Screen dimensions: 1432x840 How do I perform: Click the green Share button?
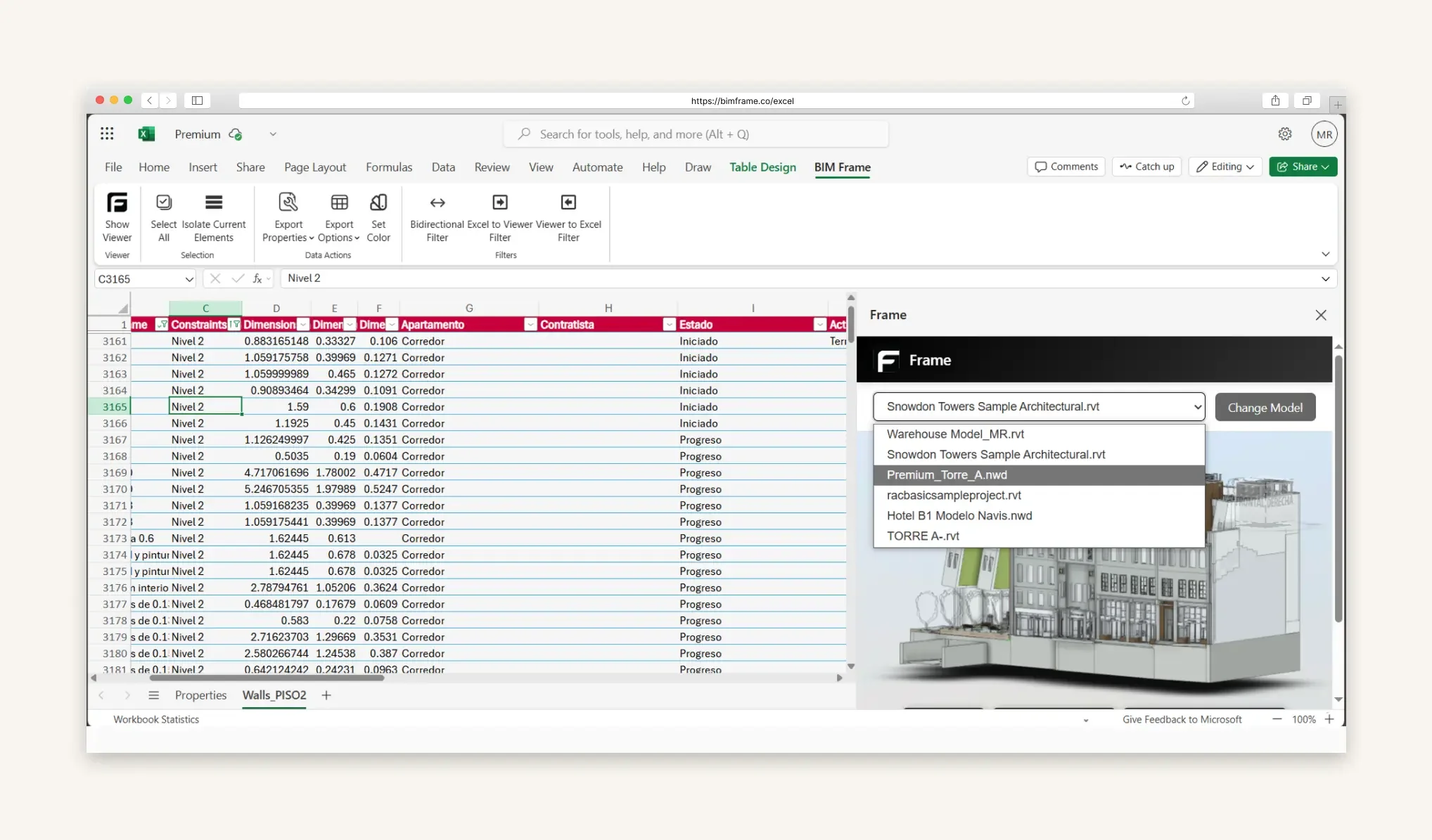click(1303, 167)
